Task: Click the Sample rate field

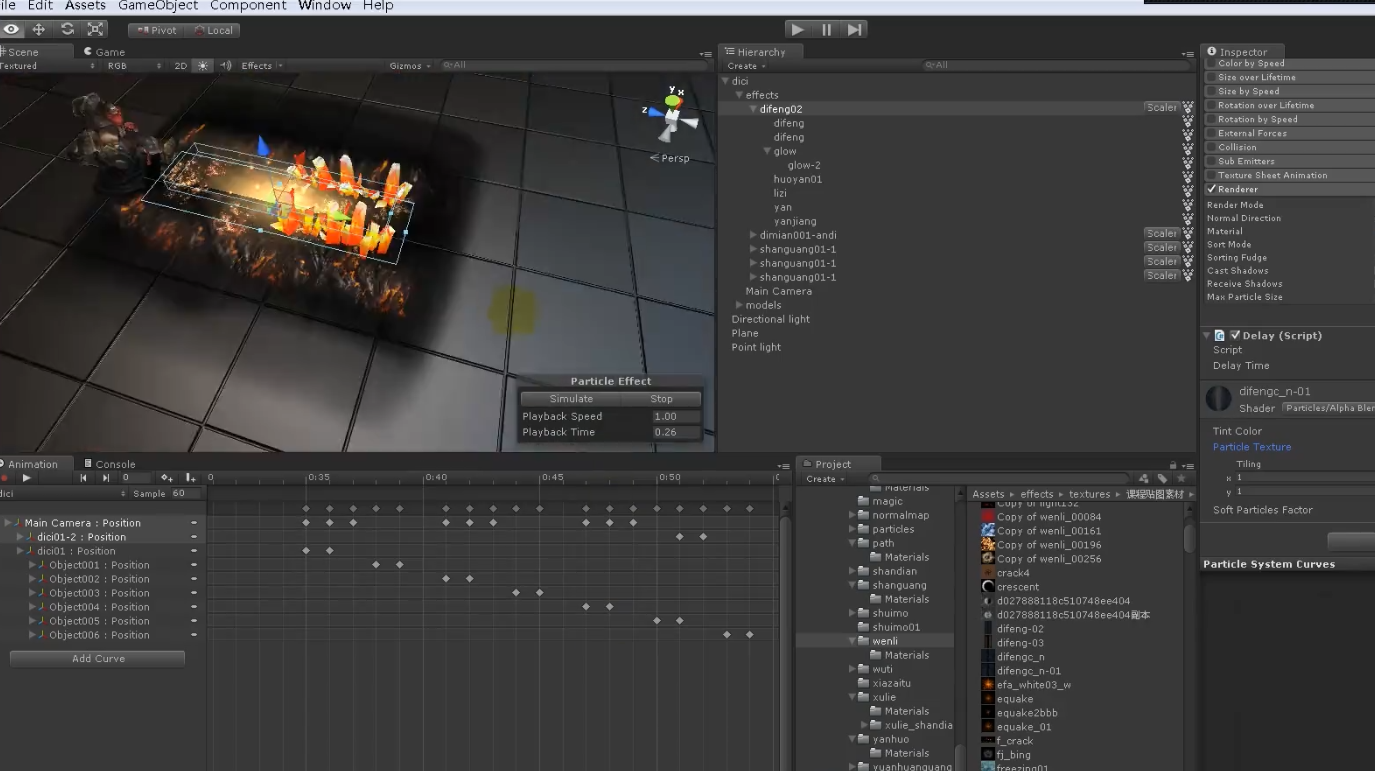Action: point(185,494)
